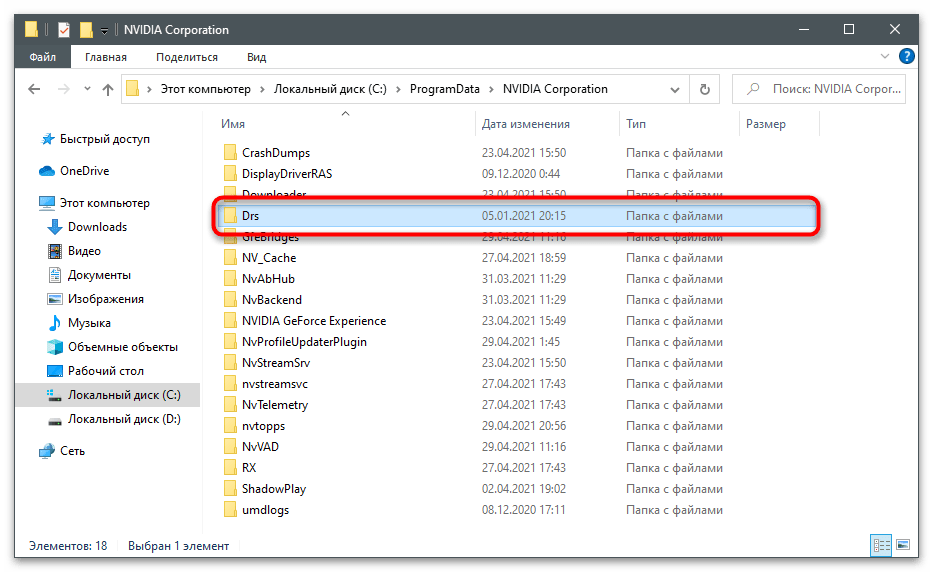The image size is (933, 572).
Task: Go up one folder level
Action: 108,89
